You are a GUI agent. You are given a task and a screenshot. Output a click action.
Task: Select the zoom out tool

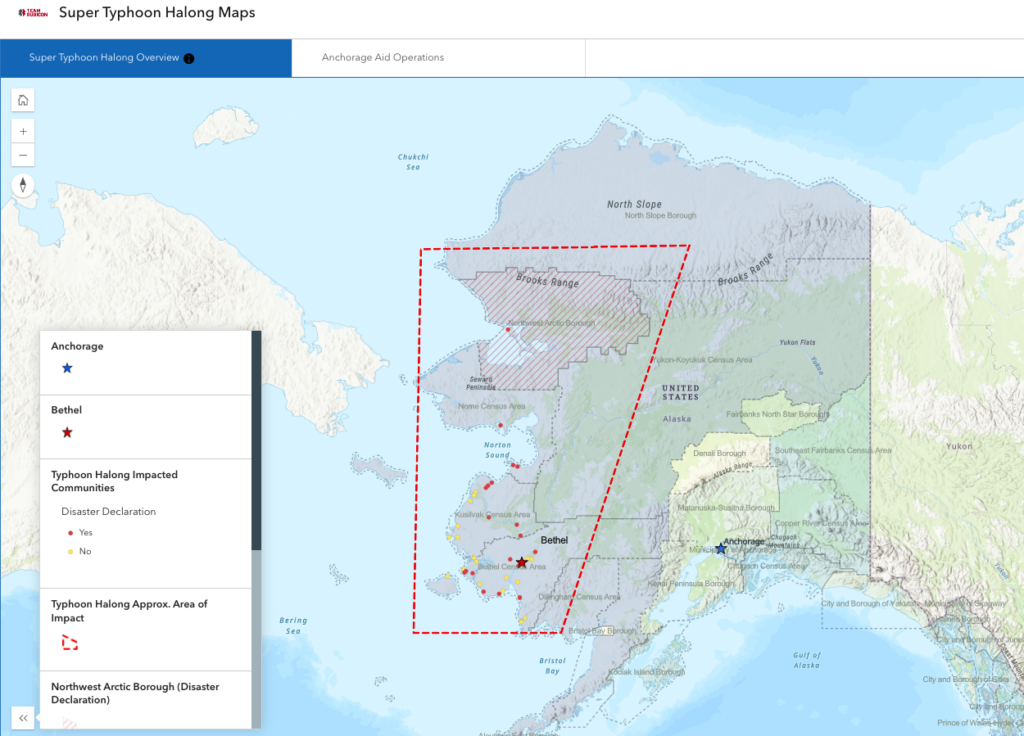[22, 155]
